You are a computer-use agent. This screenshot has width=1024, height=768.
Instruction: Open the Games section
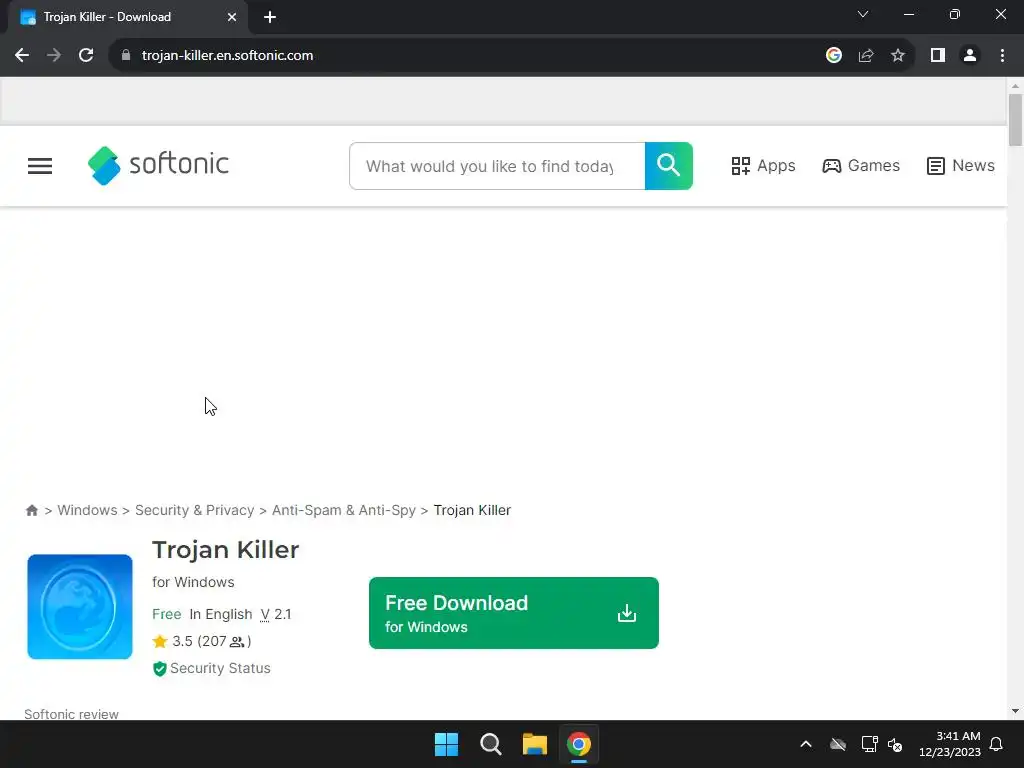(861, 166)
